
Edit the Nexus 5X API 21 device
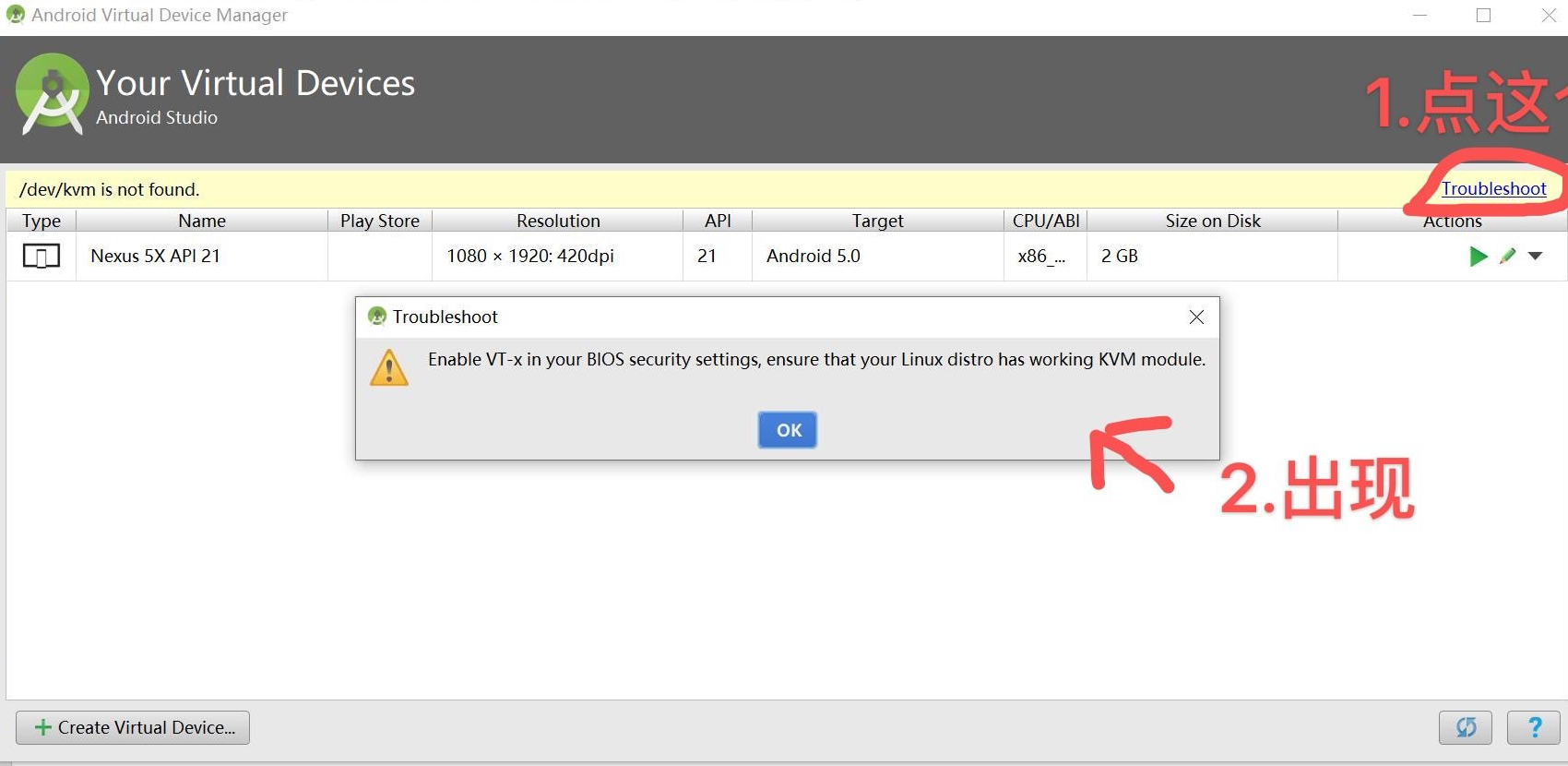pos(1508,257)
